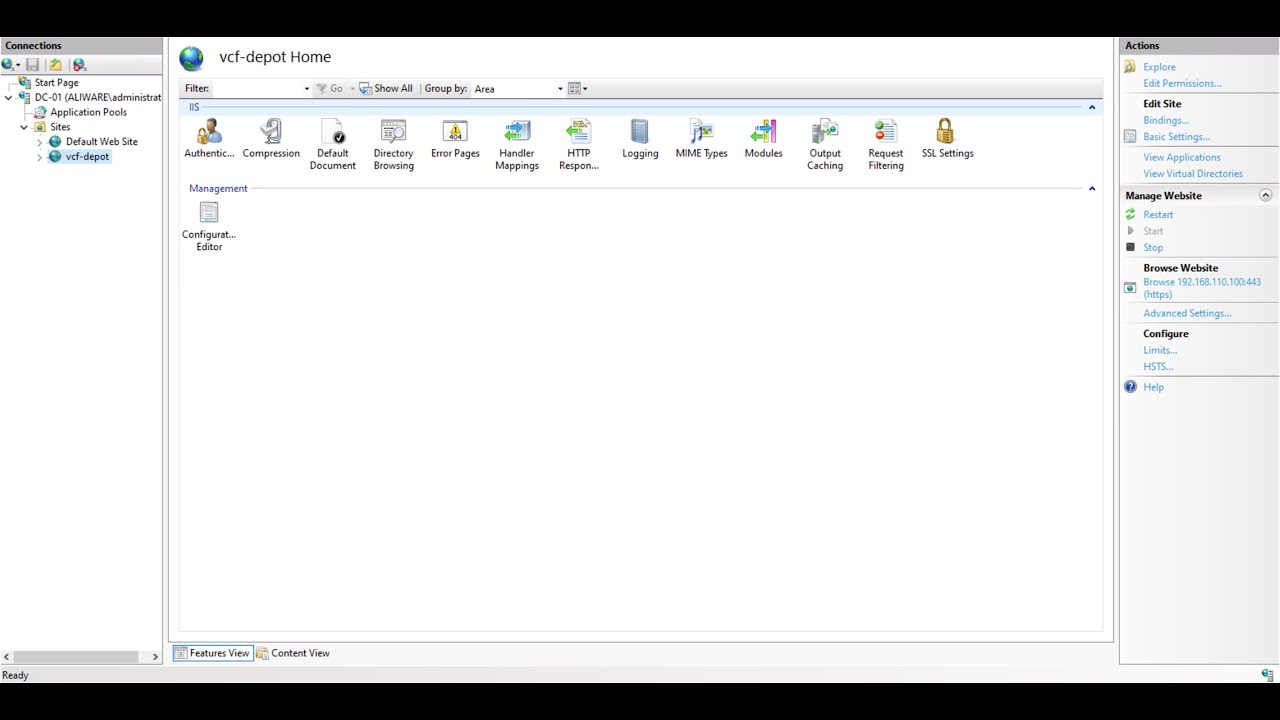The width and height of the screenshot is (1280, 720).
Task: Click the Basic Settings page icon
Action: [1130, 137]
